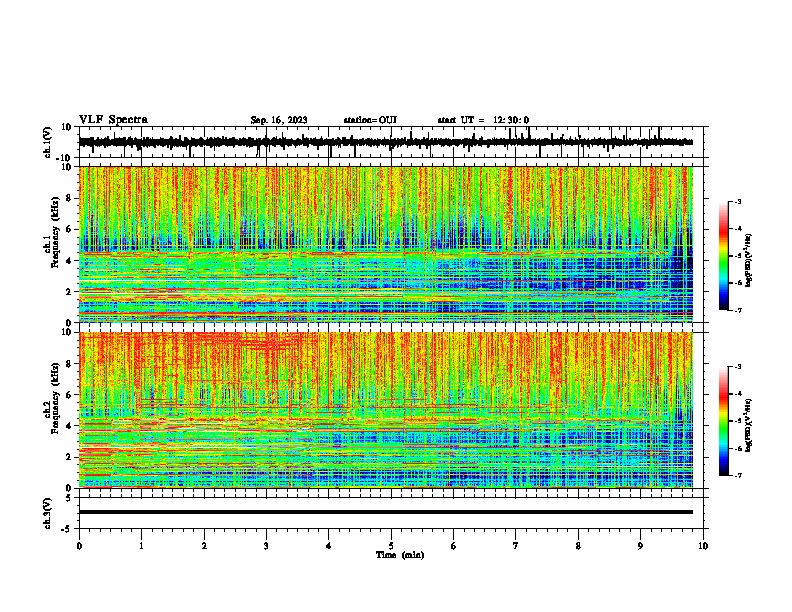
Task: Click the ch.1 spectrogram color scale bar
Action: point(723,256)
